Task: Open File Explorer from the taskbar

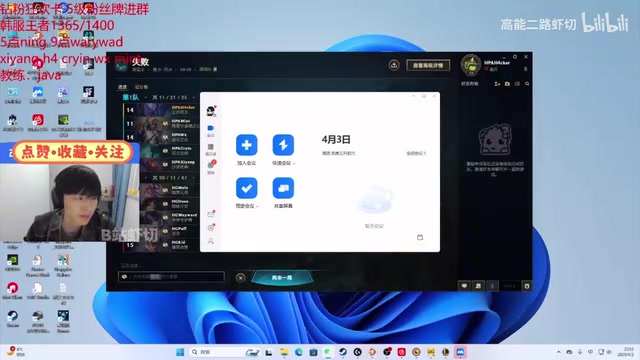Action: tap(284, 352)
